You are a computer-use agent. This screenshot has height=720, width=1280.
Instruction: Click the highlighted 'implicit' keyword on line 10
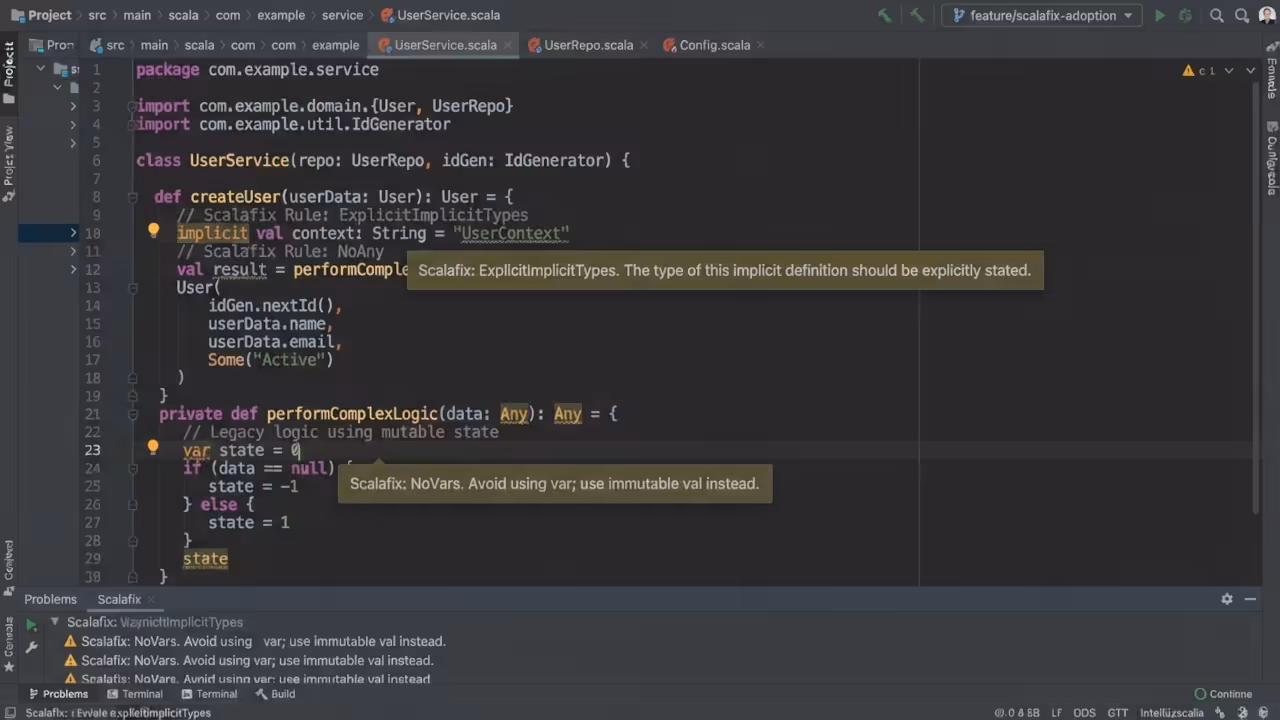pos(212,233)
